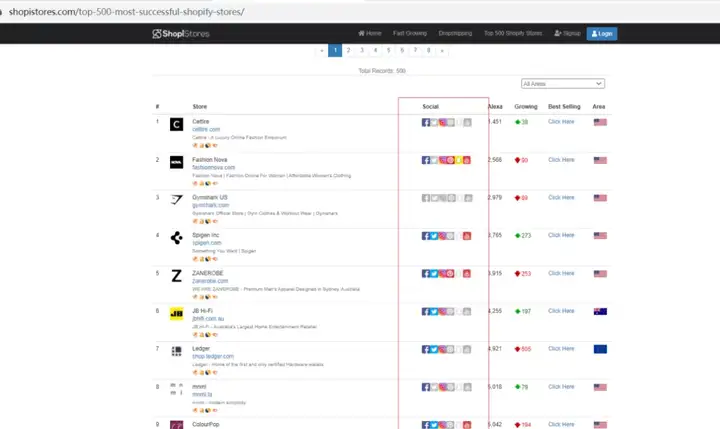Open Fashion Nova's YouTube icon

(467, 160)
